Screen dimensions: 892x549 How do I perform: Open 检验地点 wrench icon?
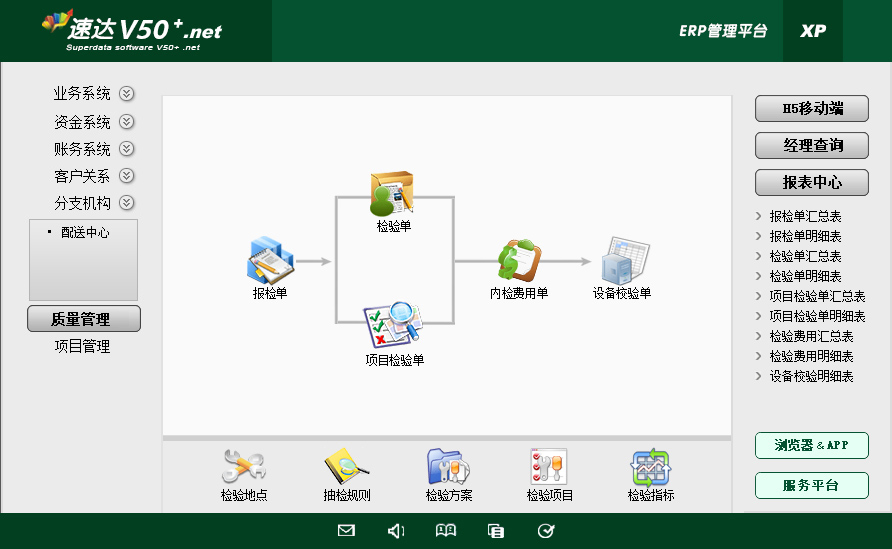coord(244,467)
